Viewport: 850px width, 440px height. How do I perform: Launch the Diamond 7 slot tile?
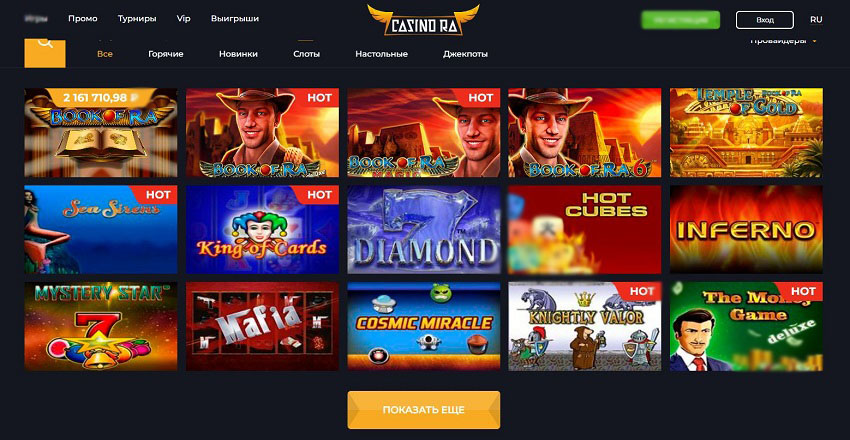423,229
